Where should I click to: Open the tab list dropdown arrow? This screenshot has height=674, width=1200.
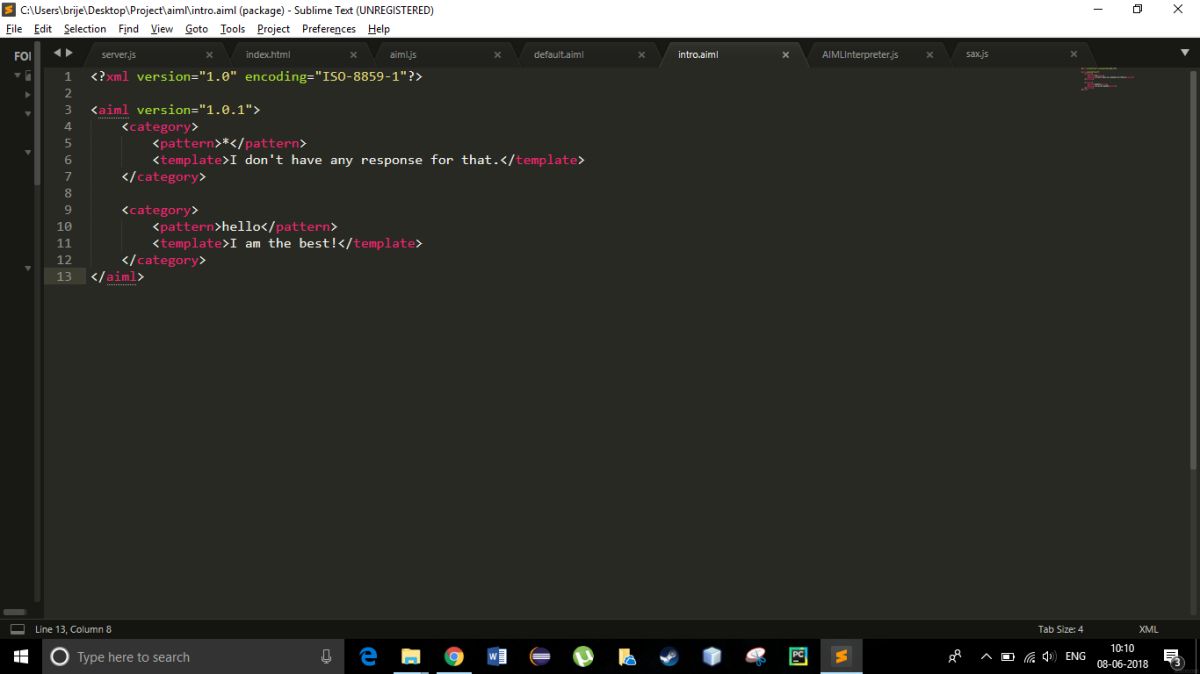pyautogui.click(x=1185, y=52)
